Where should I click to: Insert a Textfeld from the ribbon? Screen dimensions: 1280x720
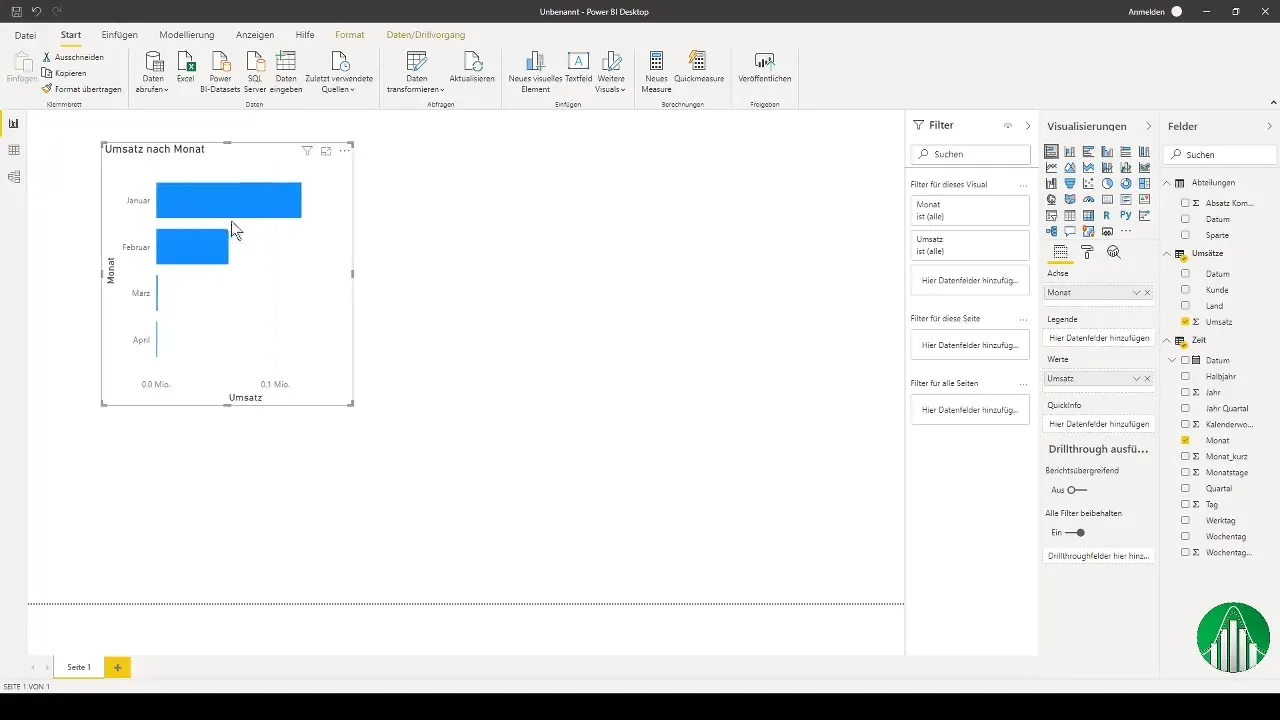pos(578,67)
